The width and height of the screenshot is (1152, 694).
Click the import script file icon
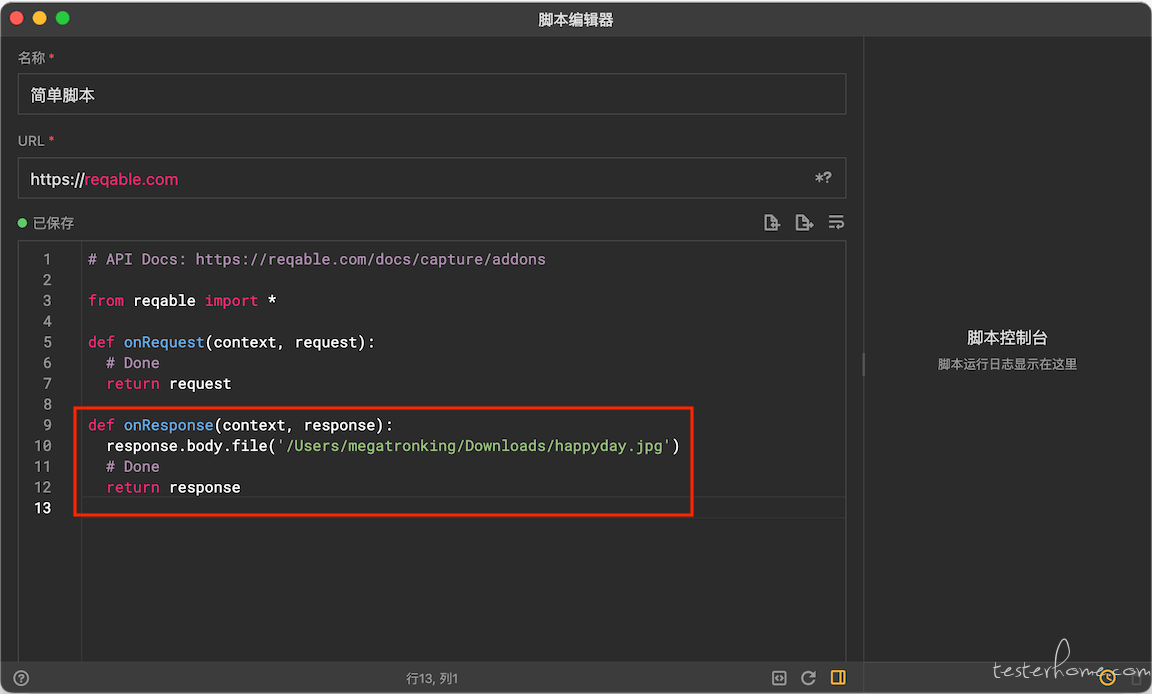click(x=771, y=223)
